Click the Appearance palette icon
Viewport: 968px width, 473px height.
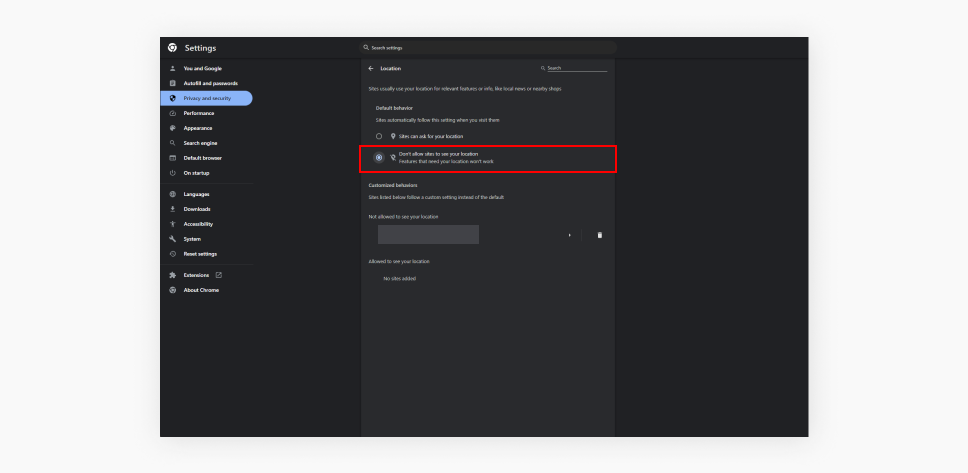pyautogui.click(x=173, y=128)
